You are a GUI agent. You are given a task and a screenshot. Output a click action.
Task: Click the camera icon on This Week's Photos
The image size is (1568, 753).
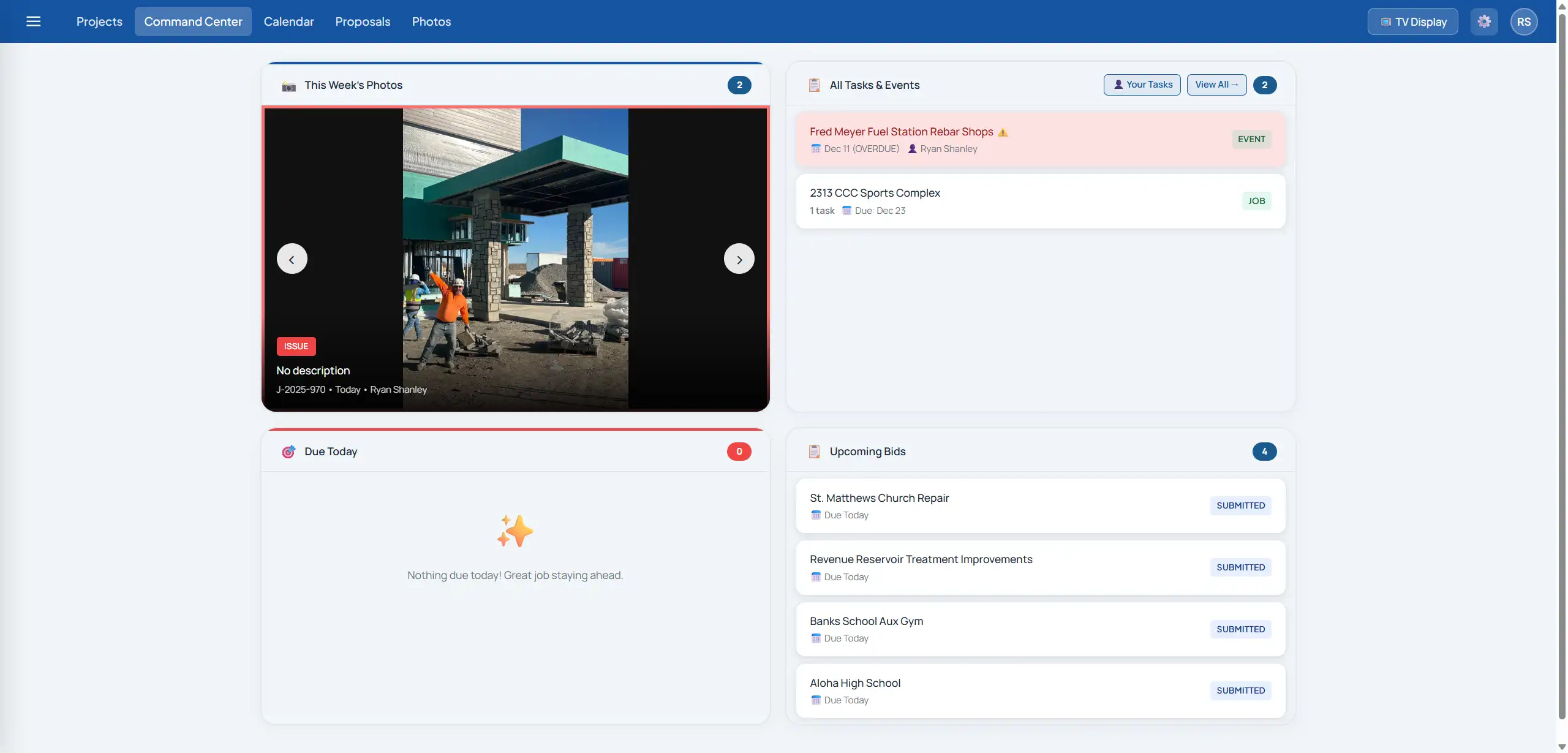[288, 86]
